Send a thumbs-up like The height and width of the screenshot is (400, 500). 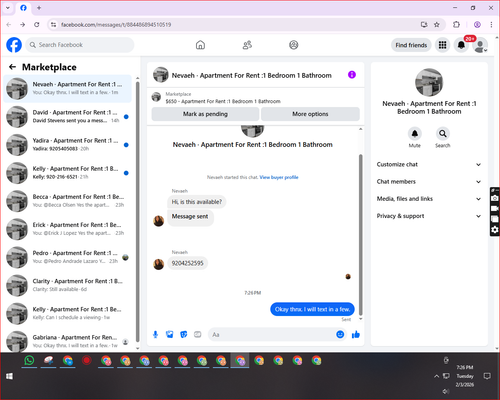[x=356, y=334]
